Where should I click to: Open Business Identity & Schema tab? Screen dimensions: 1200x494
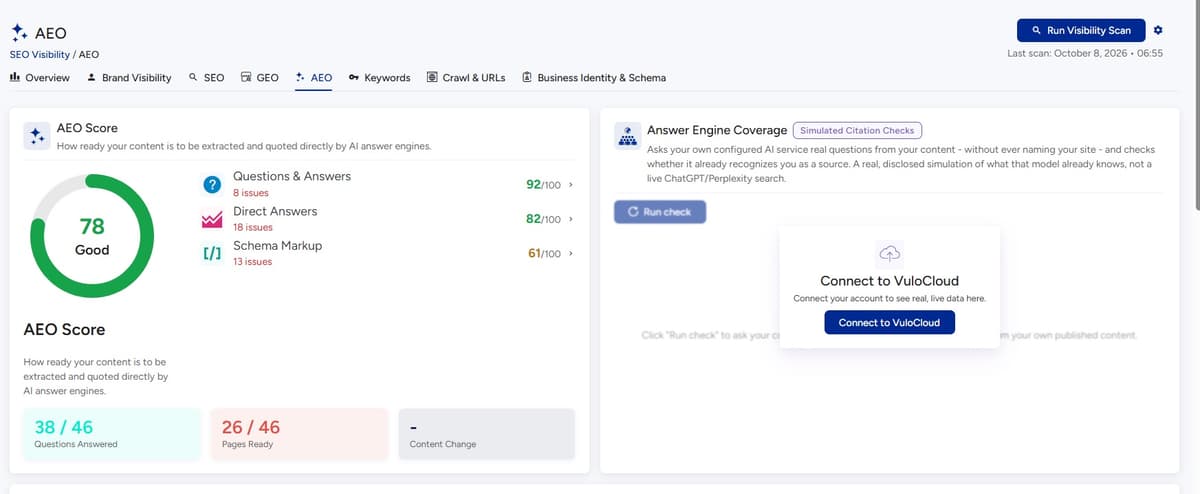(x=593, y=77)
